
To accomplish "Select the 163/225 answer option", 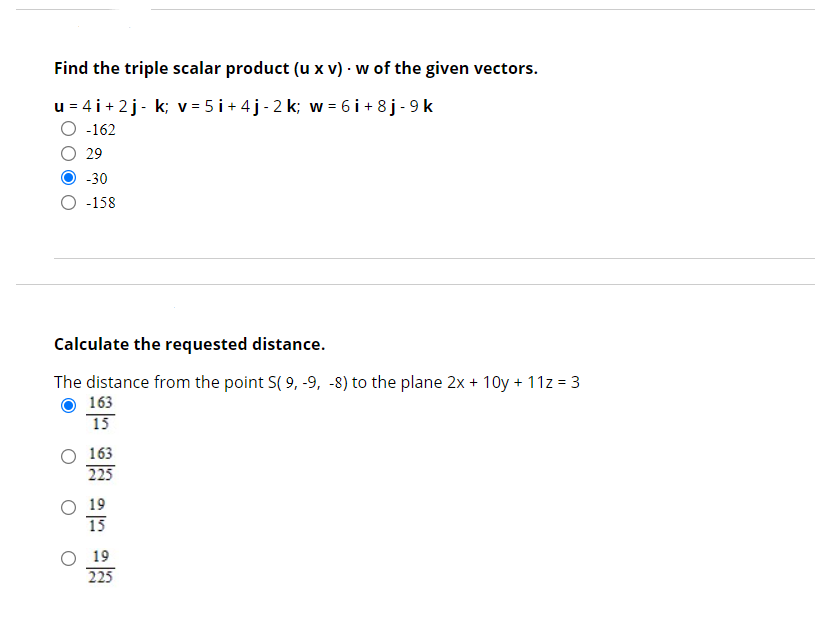I will click(68, 456).
